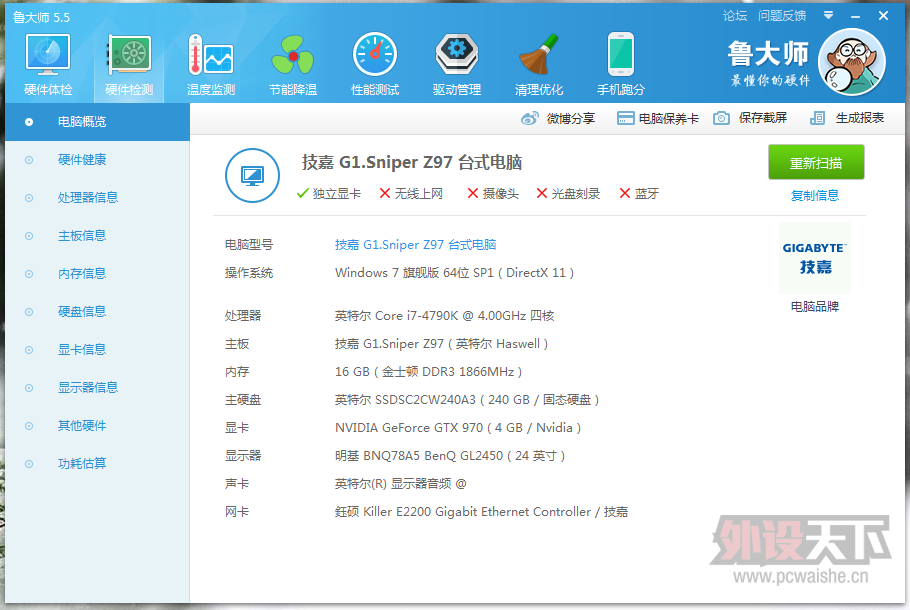Click 保存截屏 save screenshot text
The height and width of the screenshot is (610, 910).
pyautogui.click(x=763, y=118)
